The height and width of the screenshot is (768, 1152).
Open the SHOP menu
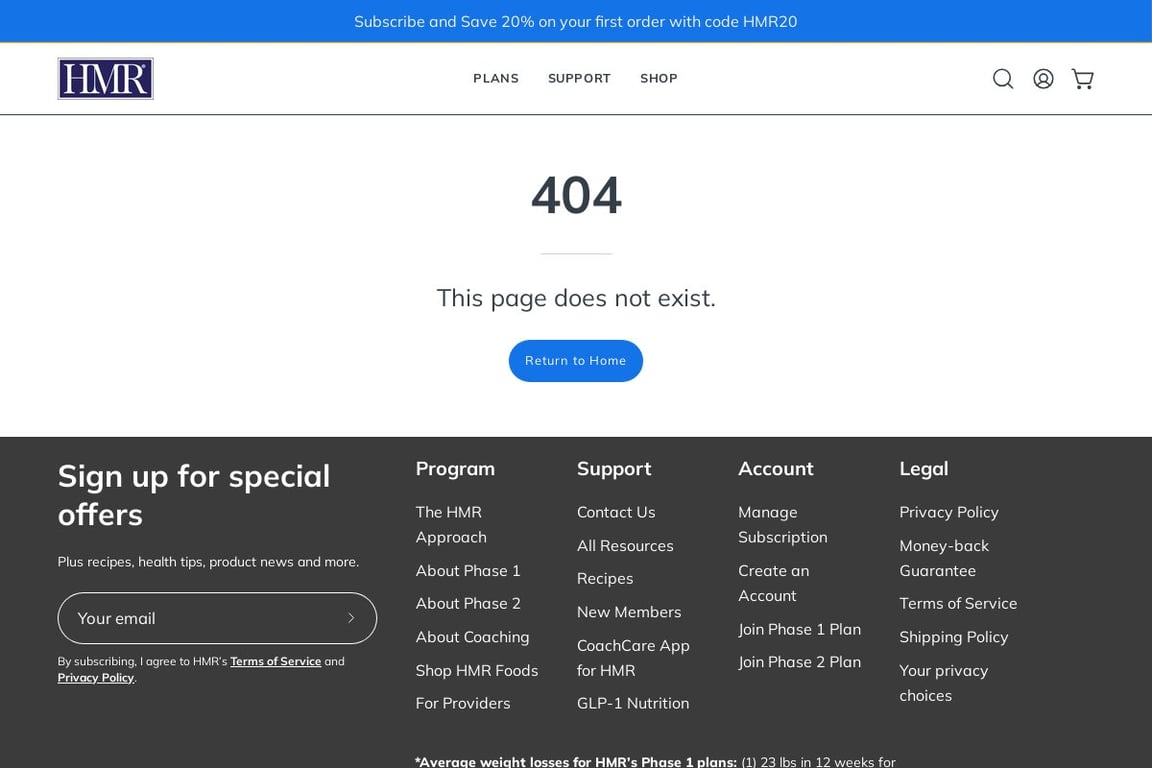[658, 79]
